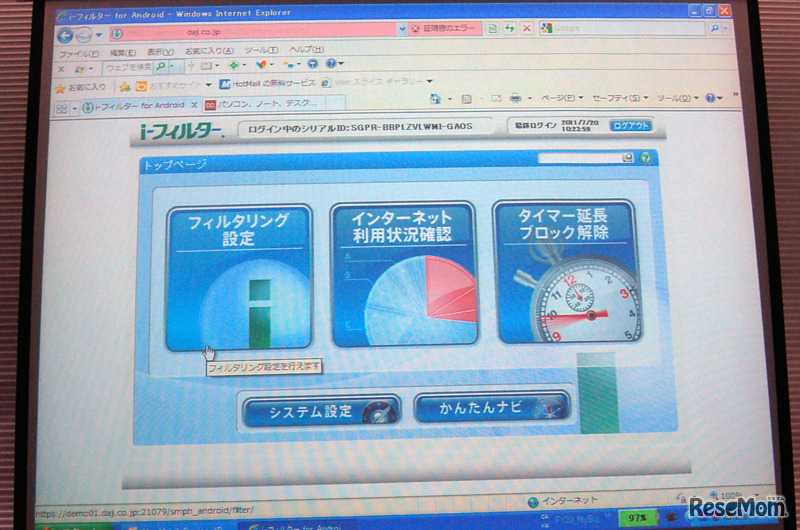Open the ページ(P) command dropdown
The width and height of the screenshot is (800, 530).
[x=561, y=98]
